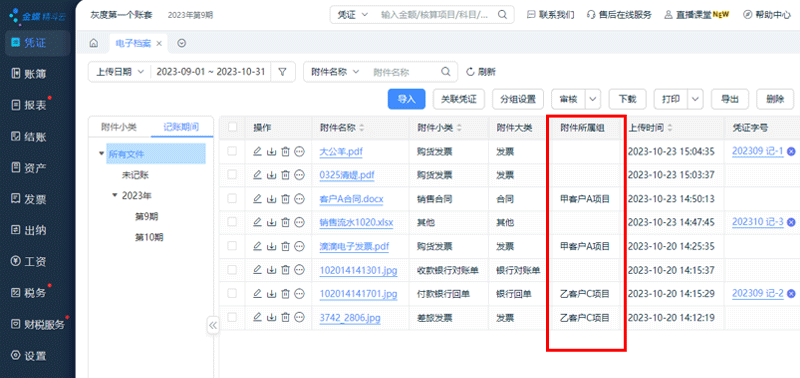The height and width of the screenshot is (378, 800).
Task: Sort by 附件小类 column header icon
Action: click(459, 128)
